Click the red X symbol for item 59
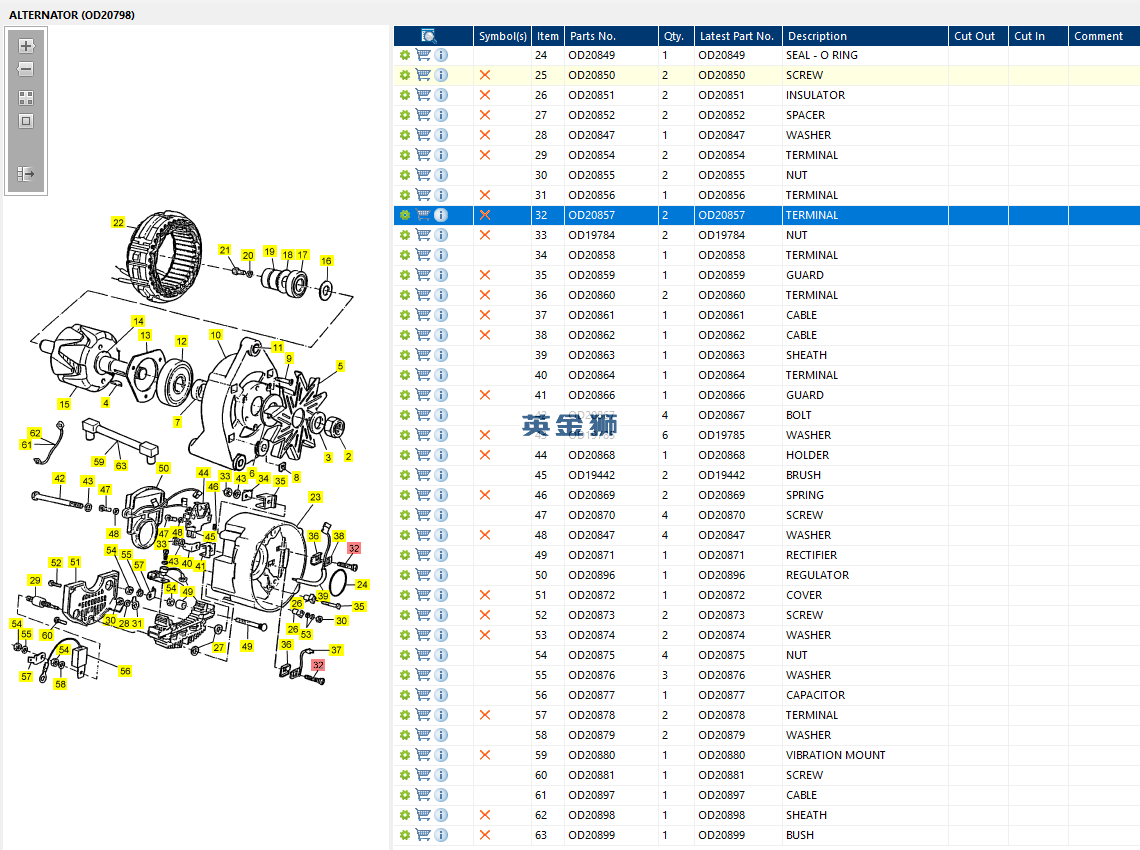This screenshot has width=1140, height=850. point(485,755)
